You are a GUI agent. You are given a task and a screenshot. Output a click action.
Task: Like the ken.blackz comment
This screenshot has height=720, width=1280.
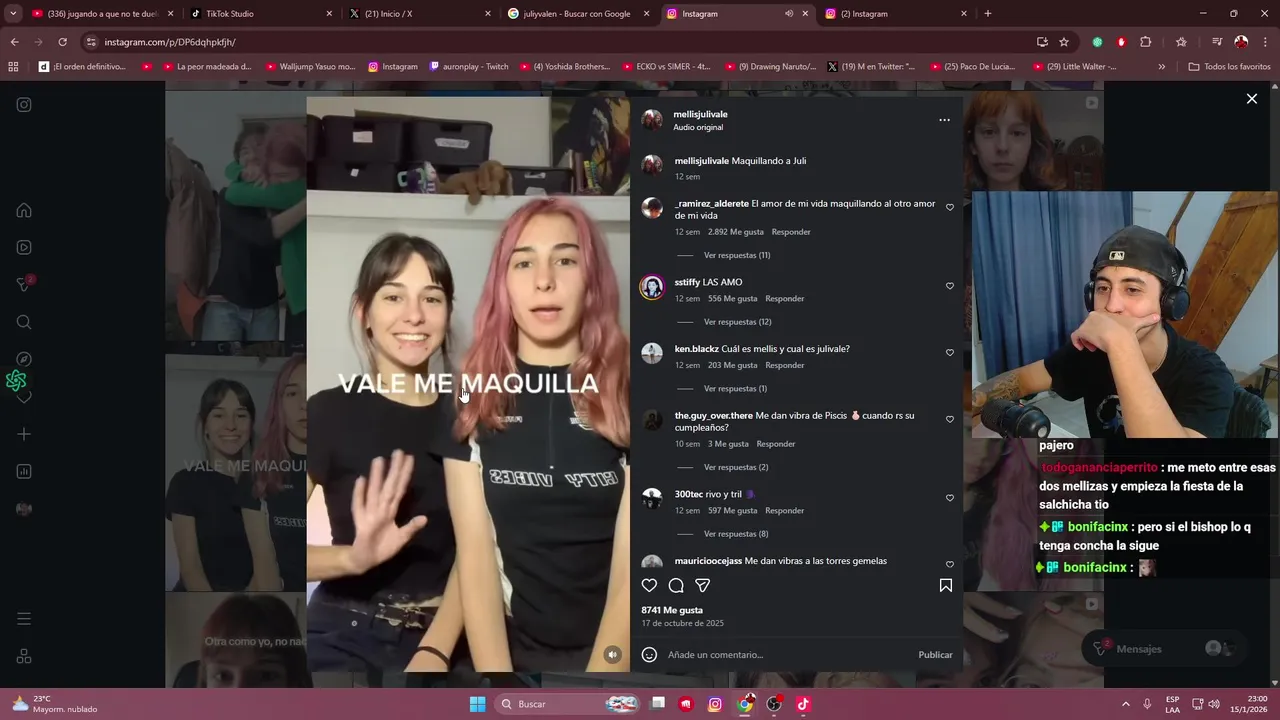tap(950, 353)
